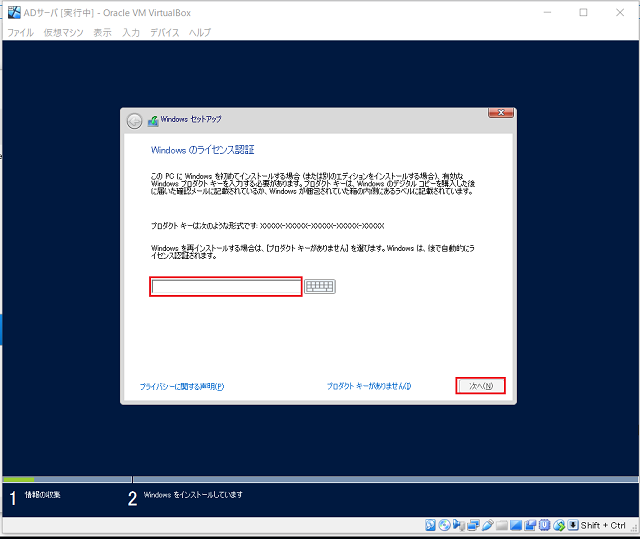This screenshot has height=539, width=640.
Task: Open the 表示 menu
Action: click(x=102, y=33)
